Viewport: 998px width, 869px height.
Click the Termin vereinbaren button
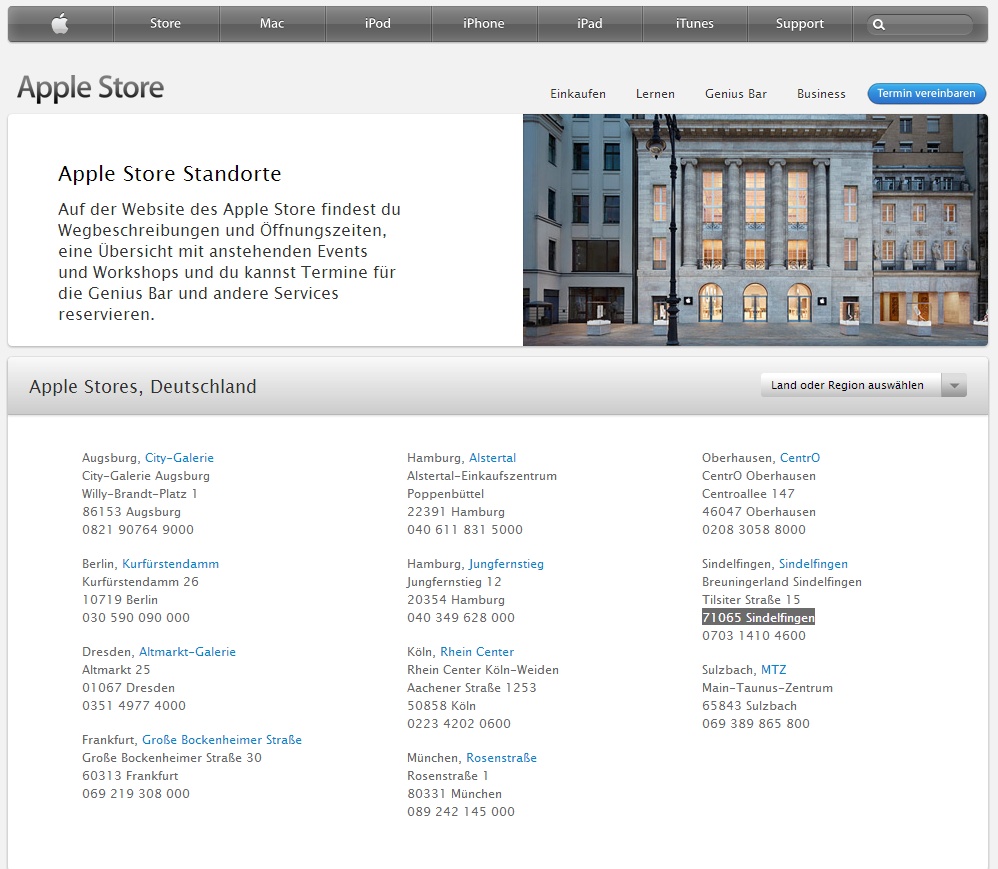click(927, 94)
